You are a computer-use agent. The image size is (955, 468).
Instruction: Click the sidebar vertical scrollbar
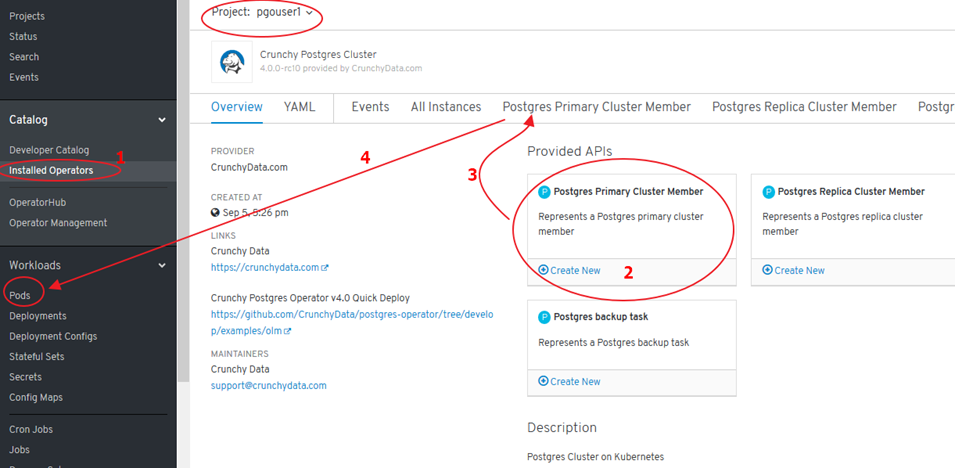(x=183, y=189)
